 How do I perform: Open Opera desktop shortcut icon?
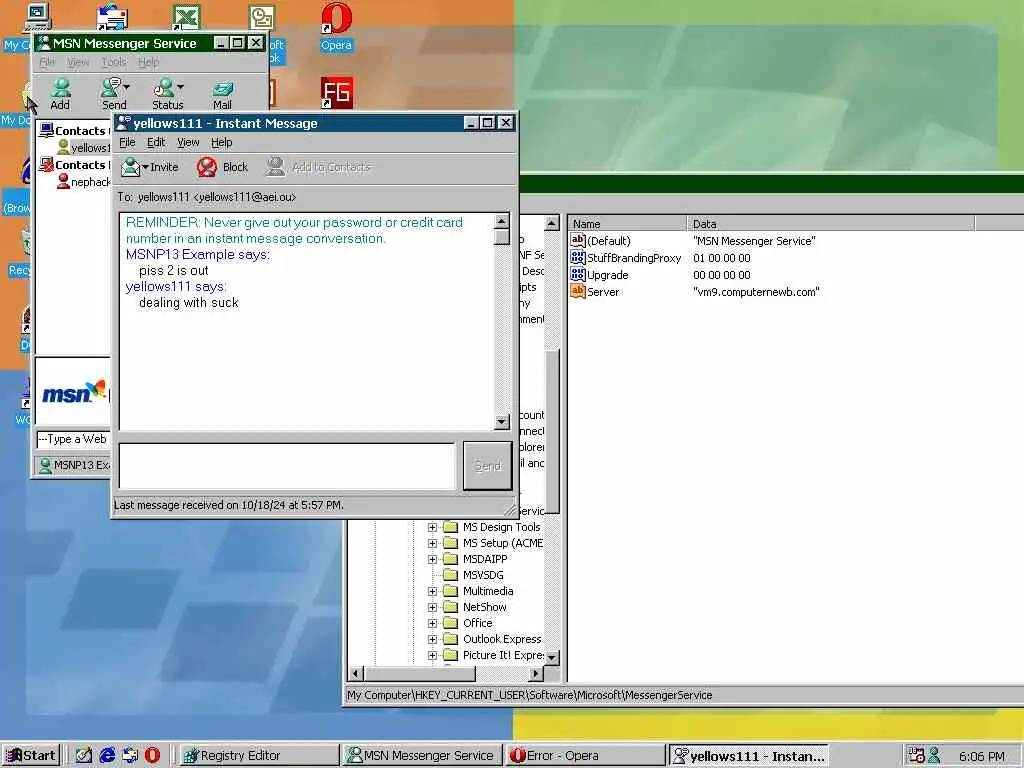coord(336,26)
